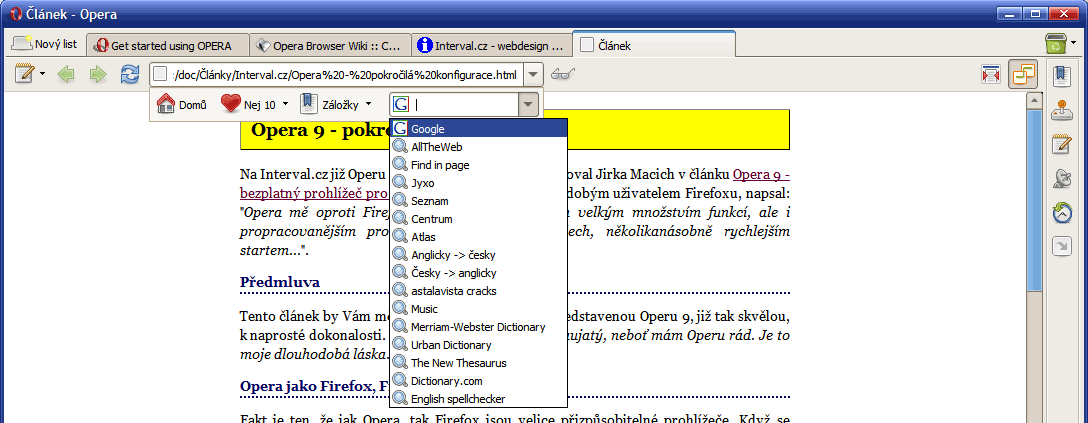Choose Merriam-Webster Dictionary
Viewport: 1088px width, 423px height.
(478, 327)
